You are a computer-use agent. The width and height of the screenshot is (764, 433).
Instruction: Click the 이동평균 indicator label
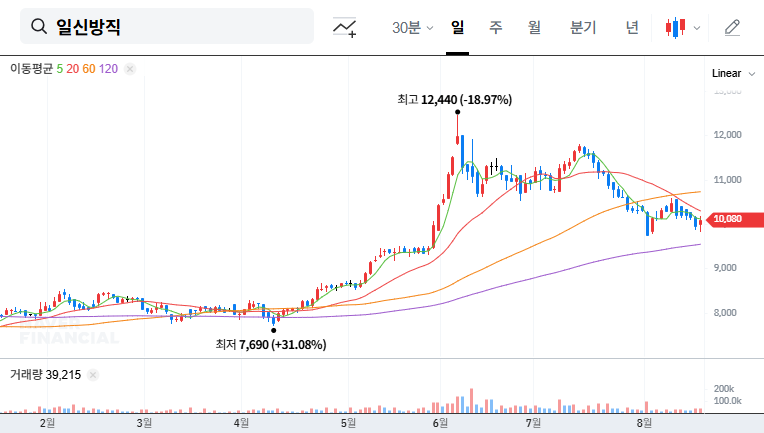(30, 69)
